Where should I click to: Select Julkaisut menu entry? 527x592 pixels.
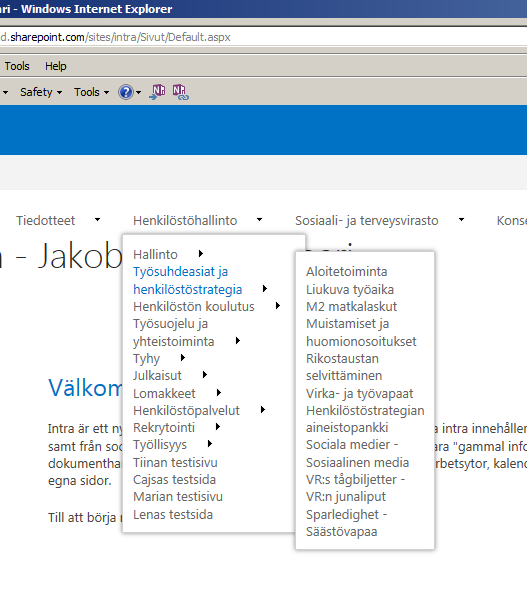point(157,376)
